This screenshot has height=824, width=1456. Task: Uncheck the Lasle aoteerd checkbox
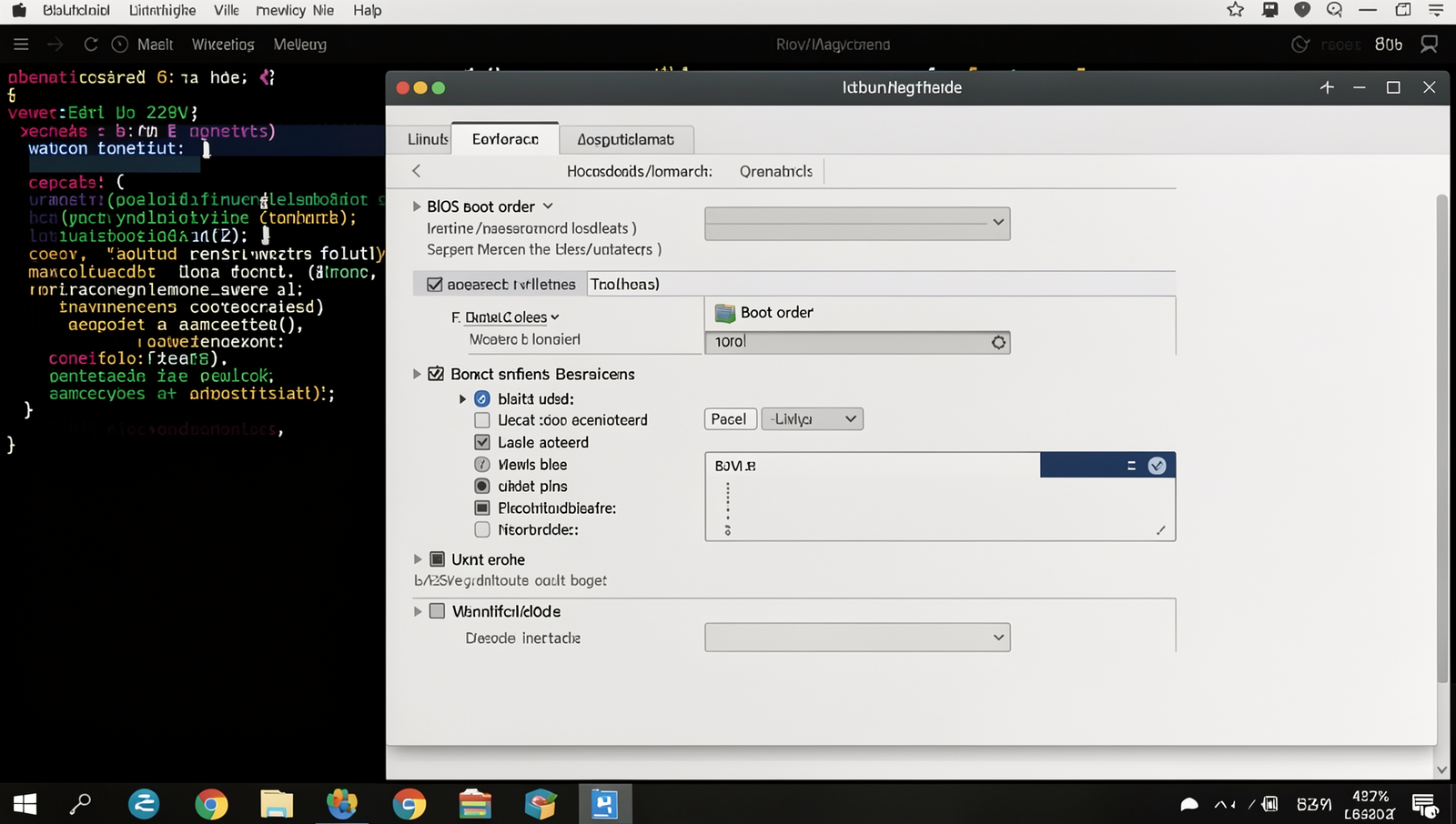[482, 442]
